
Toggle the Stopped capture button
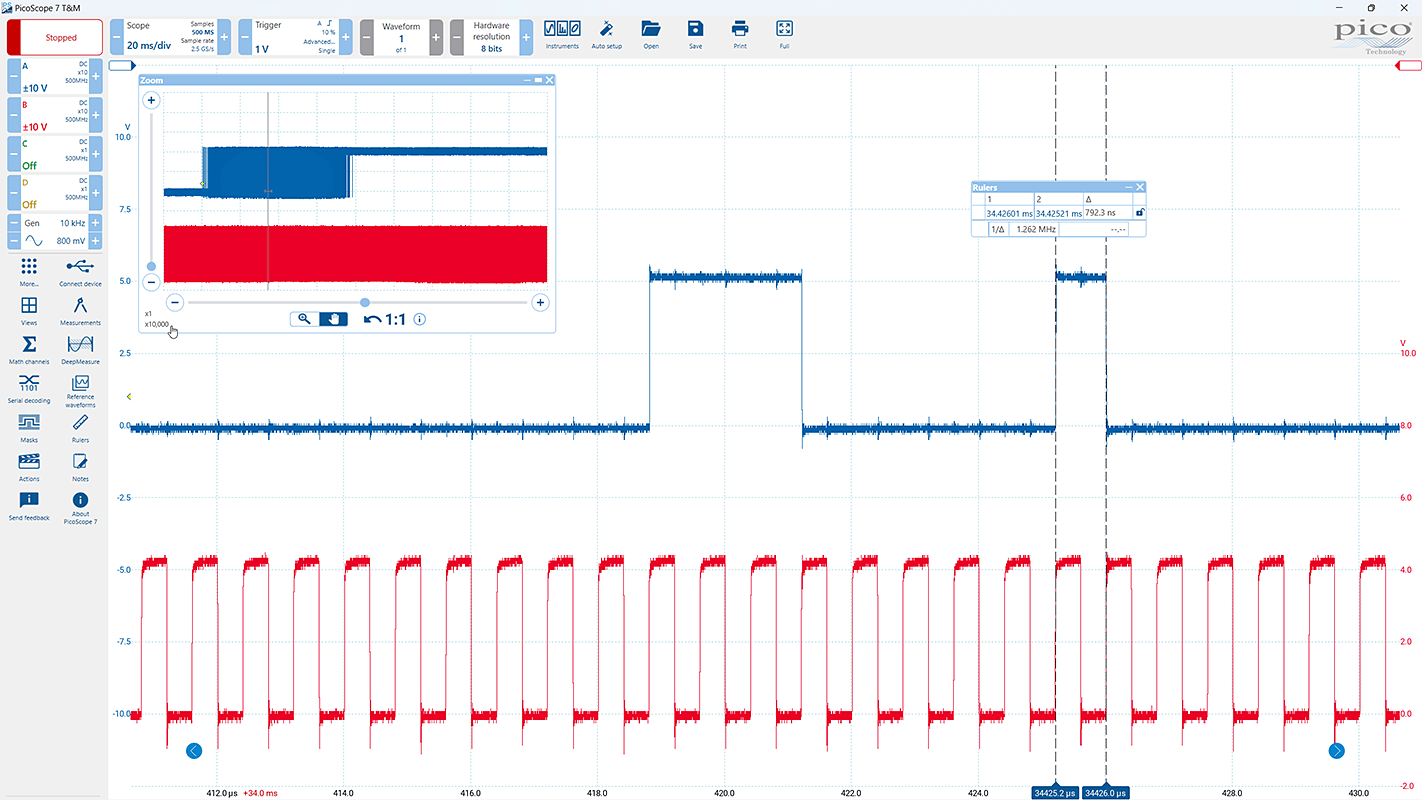55,38
